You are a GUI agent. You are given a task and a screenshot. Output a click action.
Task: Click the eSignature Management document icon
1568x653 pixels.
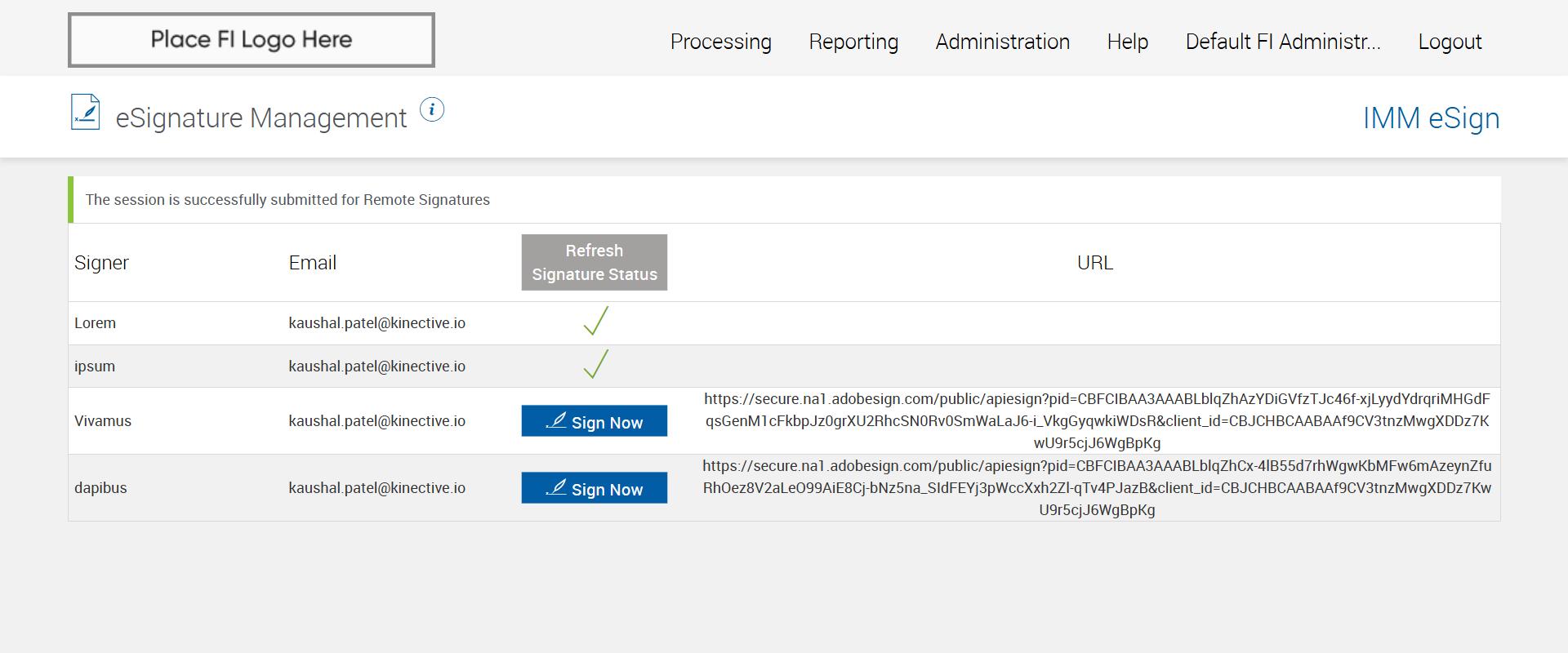click(x=86, y=113)
